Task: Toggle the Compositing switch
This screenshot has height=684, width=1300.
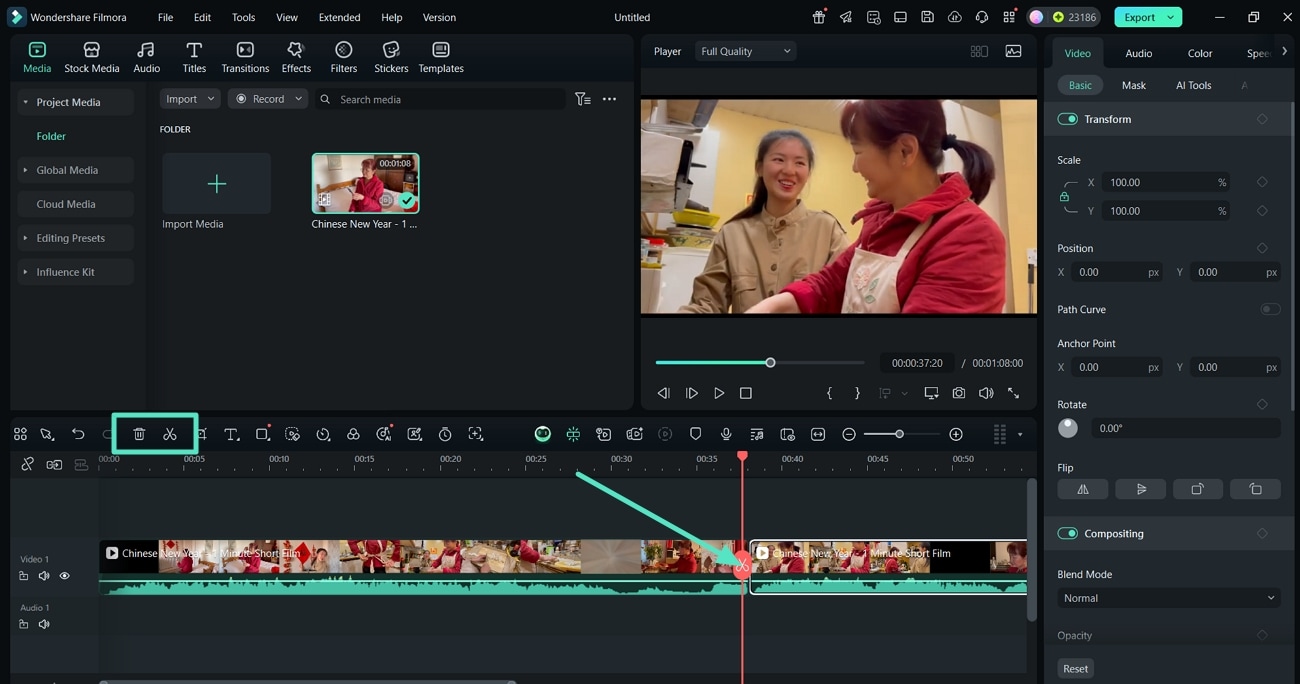Action: click(x=1067, y=533)
